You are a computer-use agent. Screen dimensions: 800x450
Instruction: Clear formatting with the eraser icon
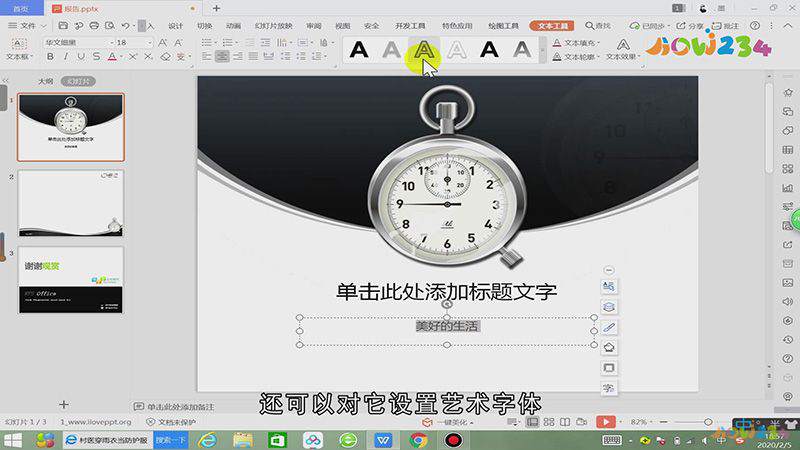(165, 57)
